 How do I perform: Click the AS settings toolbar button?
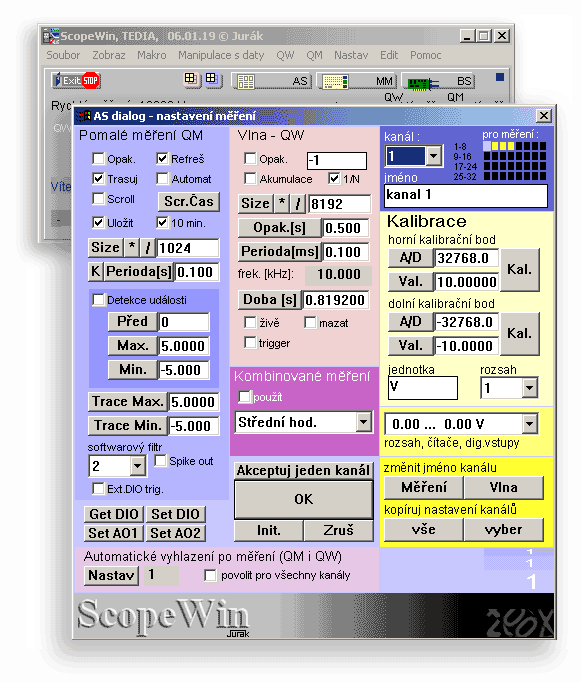[x=272, y=81]
